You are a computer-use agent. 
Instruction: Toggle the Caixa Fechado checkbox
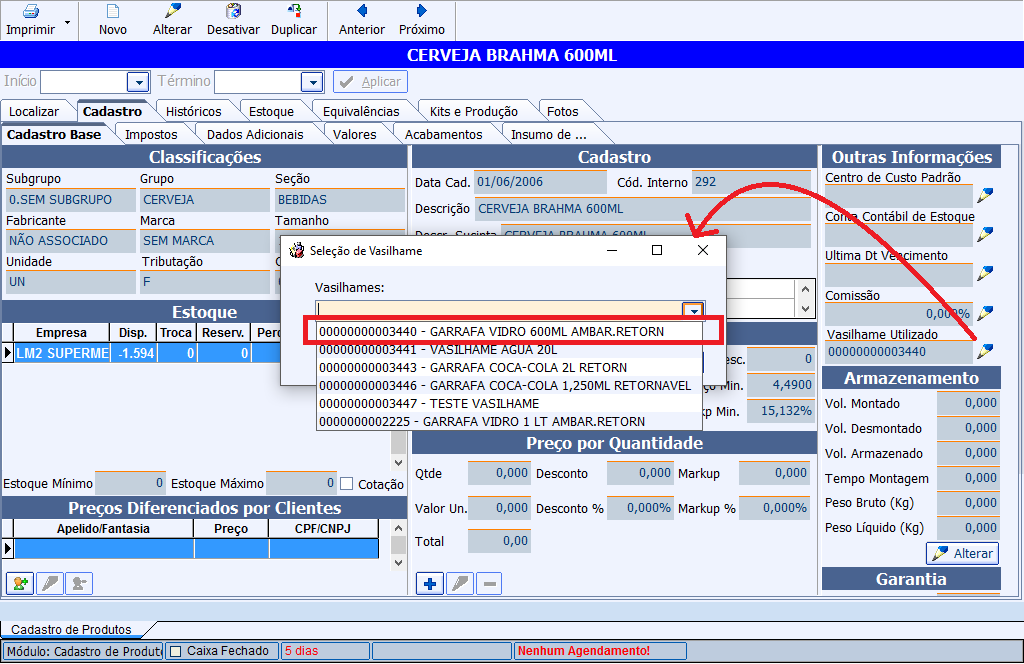pos(176,651)
